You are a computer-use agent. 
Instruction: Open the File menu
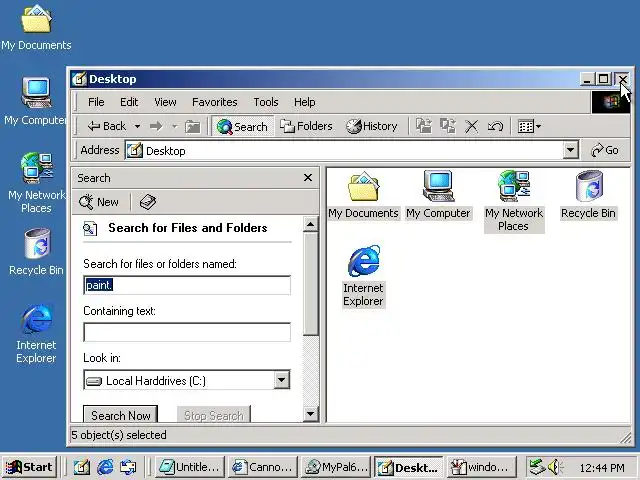[x=96, y=102]
